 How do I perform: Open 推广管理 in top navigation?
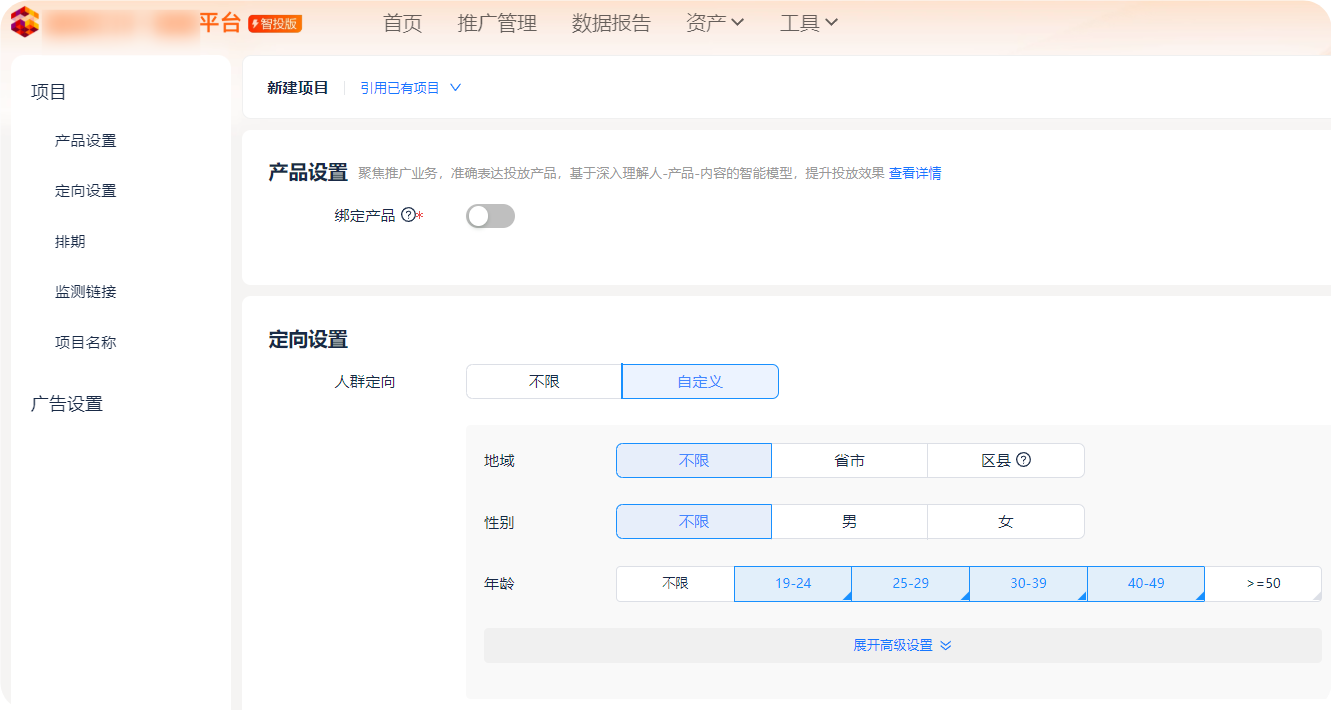[x=497, y=24]
